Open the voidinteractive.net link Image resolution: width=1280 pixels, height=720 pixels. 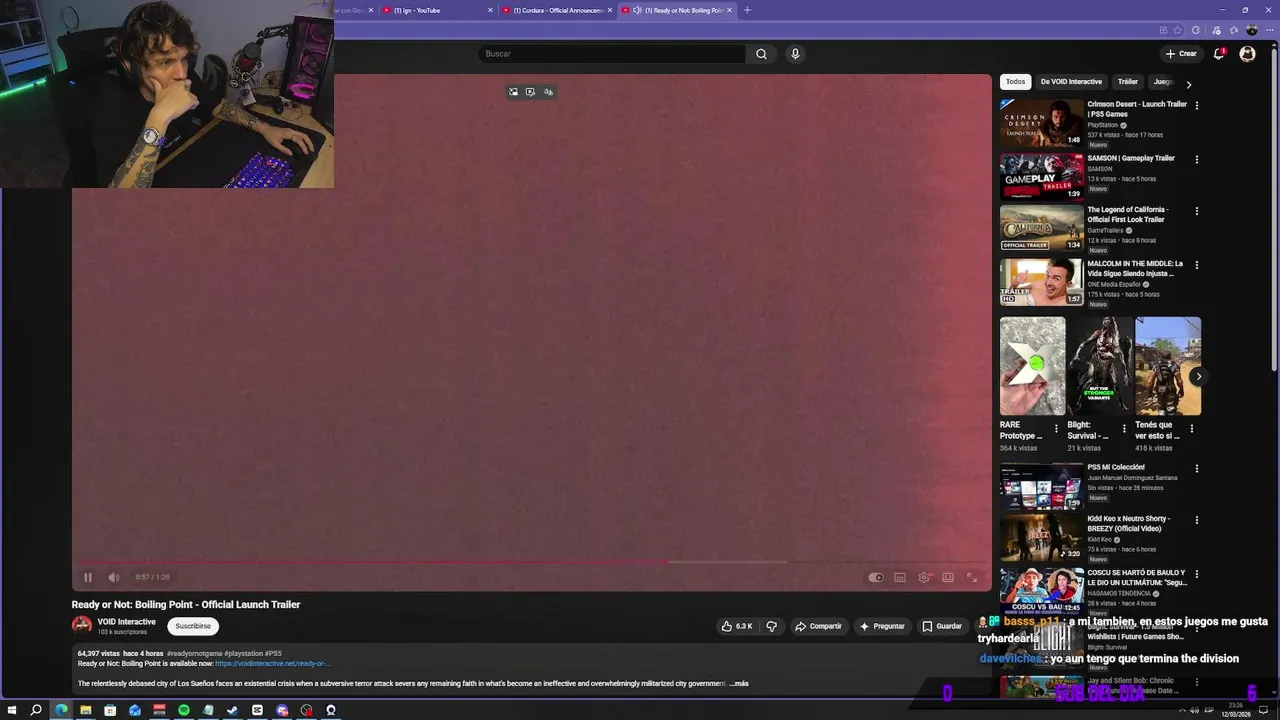[272, 663]
